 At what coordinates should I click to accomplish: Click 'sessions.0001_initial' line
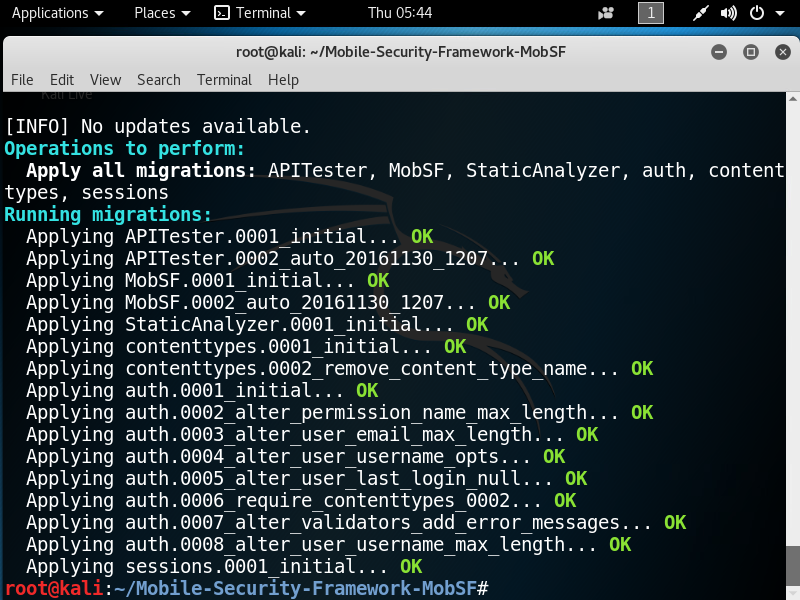[224, 566]
